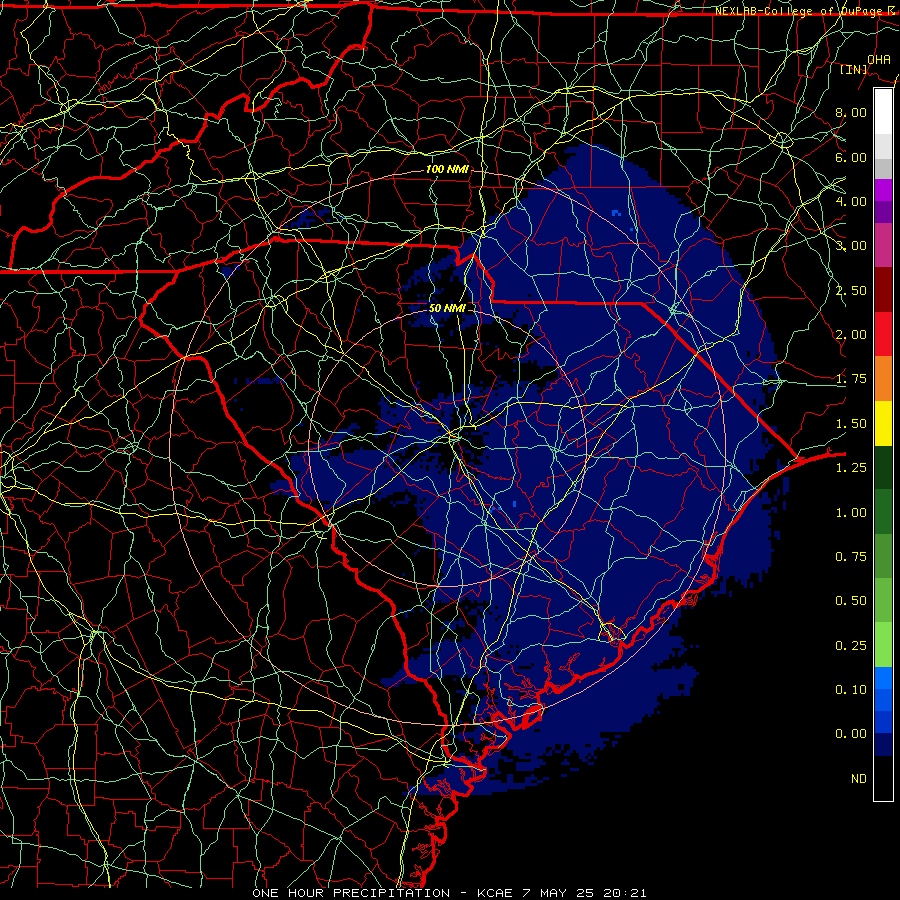
Task: Click the white 8.00 inch legend swatch
Action: pos(883,112)
